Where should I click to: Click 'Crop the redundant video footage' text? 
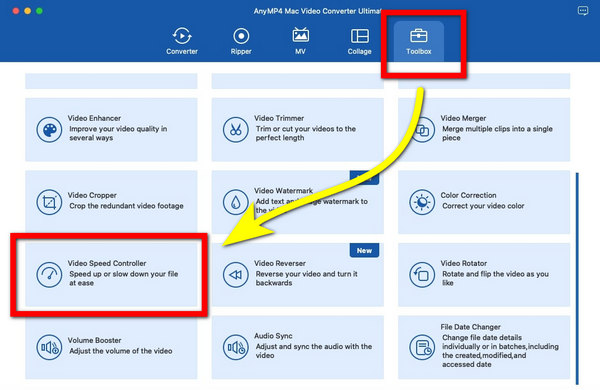click(x=126, y=206)
